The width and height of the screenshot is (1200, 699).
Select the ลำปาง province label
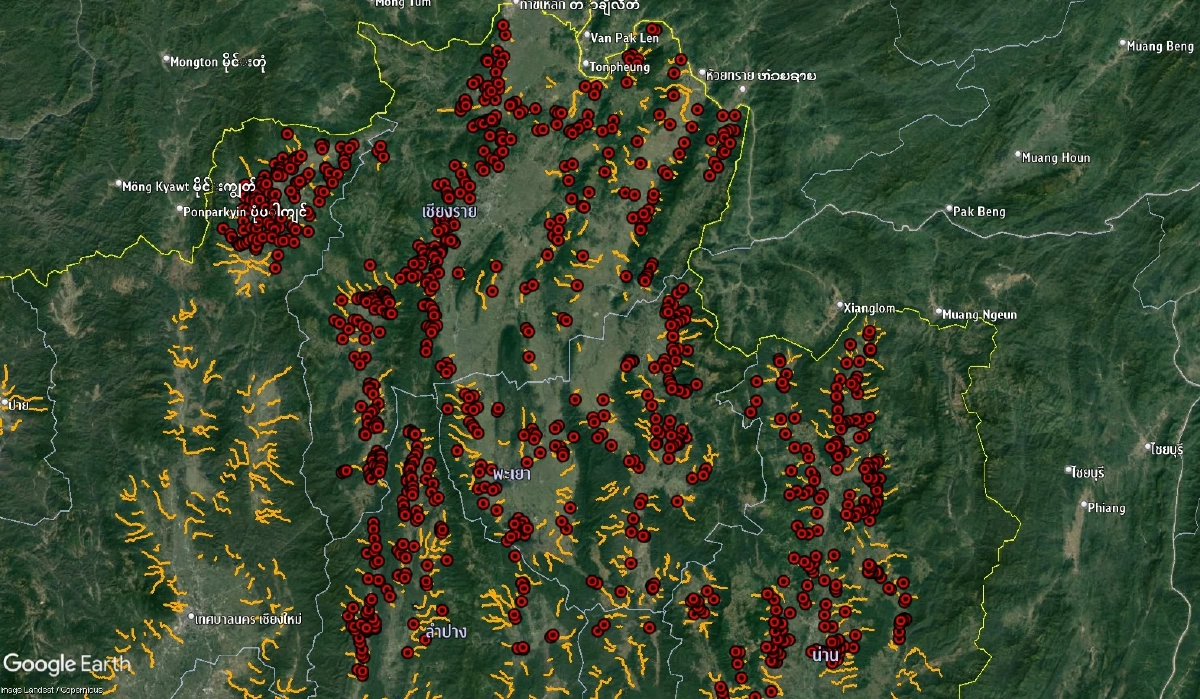pos(445,632)
